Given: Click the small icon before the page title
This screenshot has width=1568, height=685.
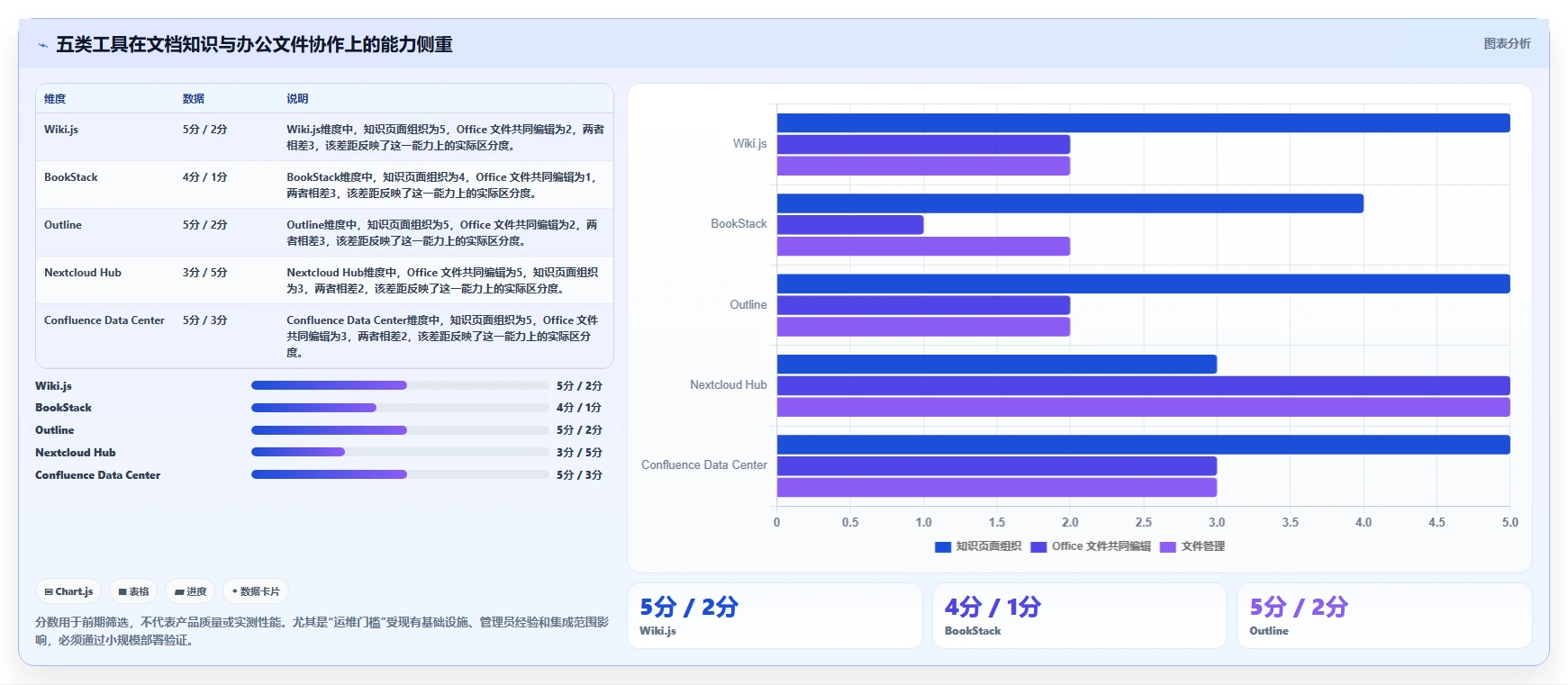Looking at the screenshot, I should (42, 45).
